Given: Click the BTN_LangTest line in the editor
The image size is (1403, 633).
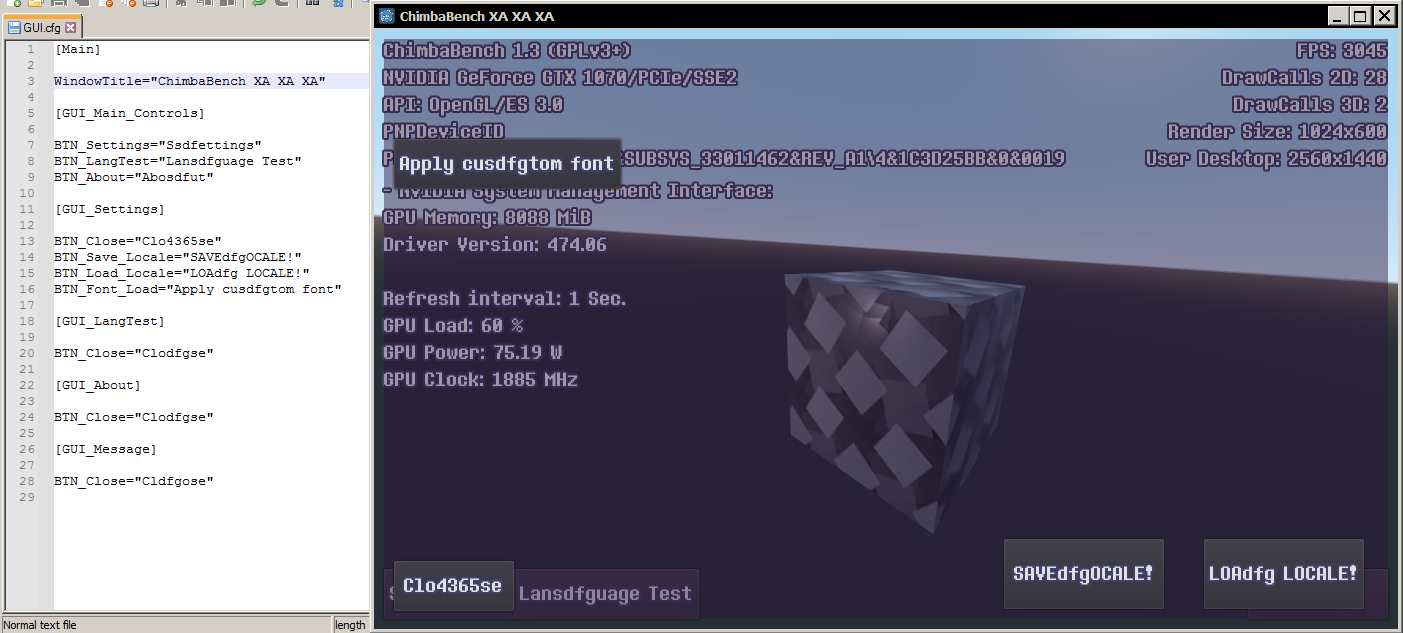Looking at the screenshot, I should tap(178, 161).
